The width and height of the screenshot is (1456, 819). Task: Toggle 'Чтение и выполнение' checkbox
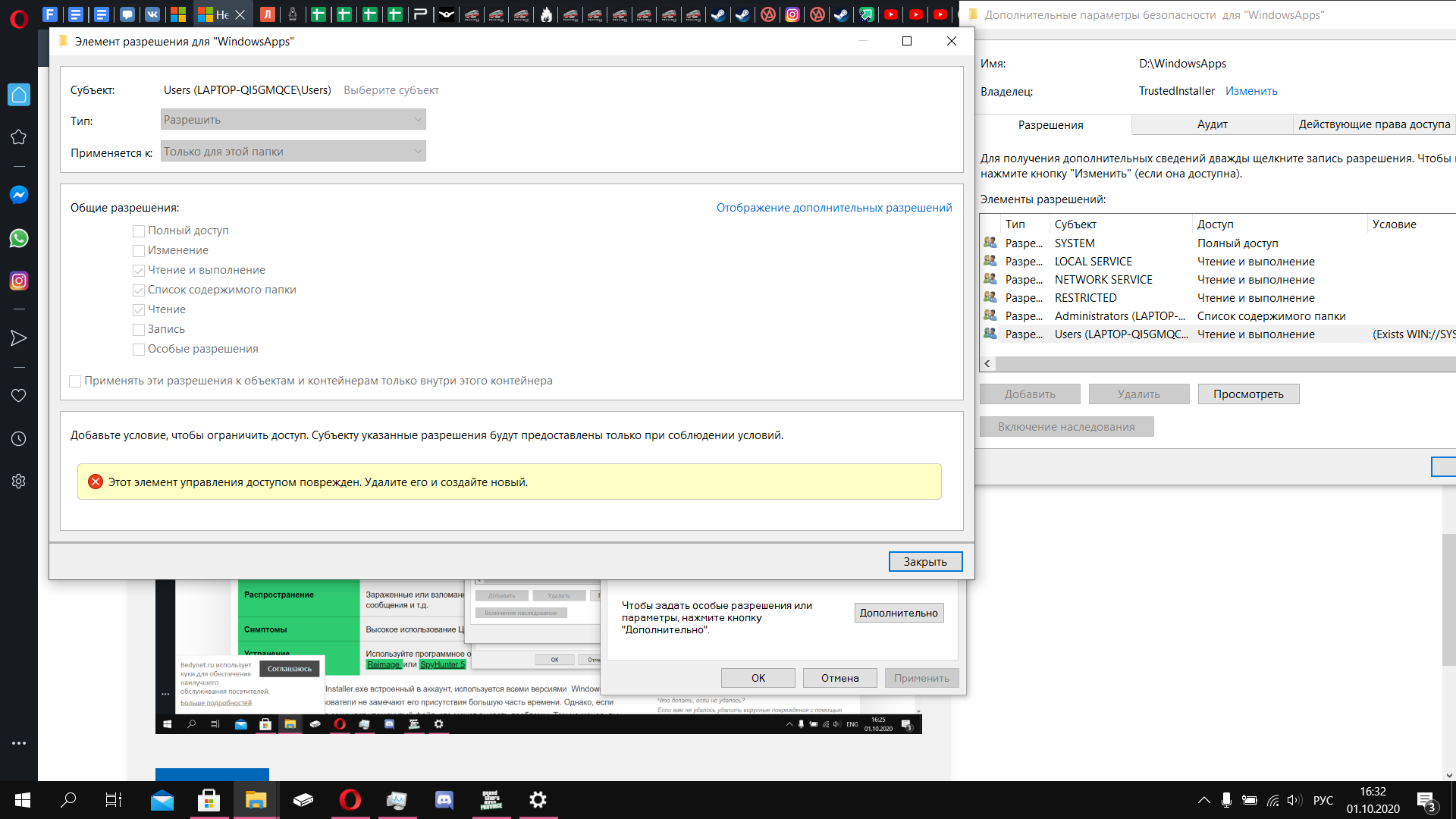point(139,271)
